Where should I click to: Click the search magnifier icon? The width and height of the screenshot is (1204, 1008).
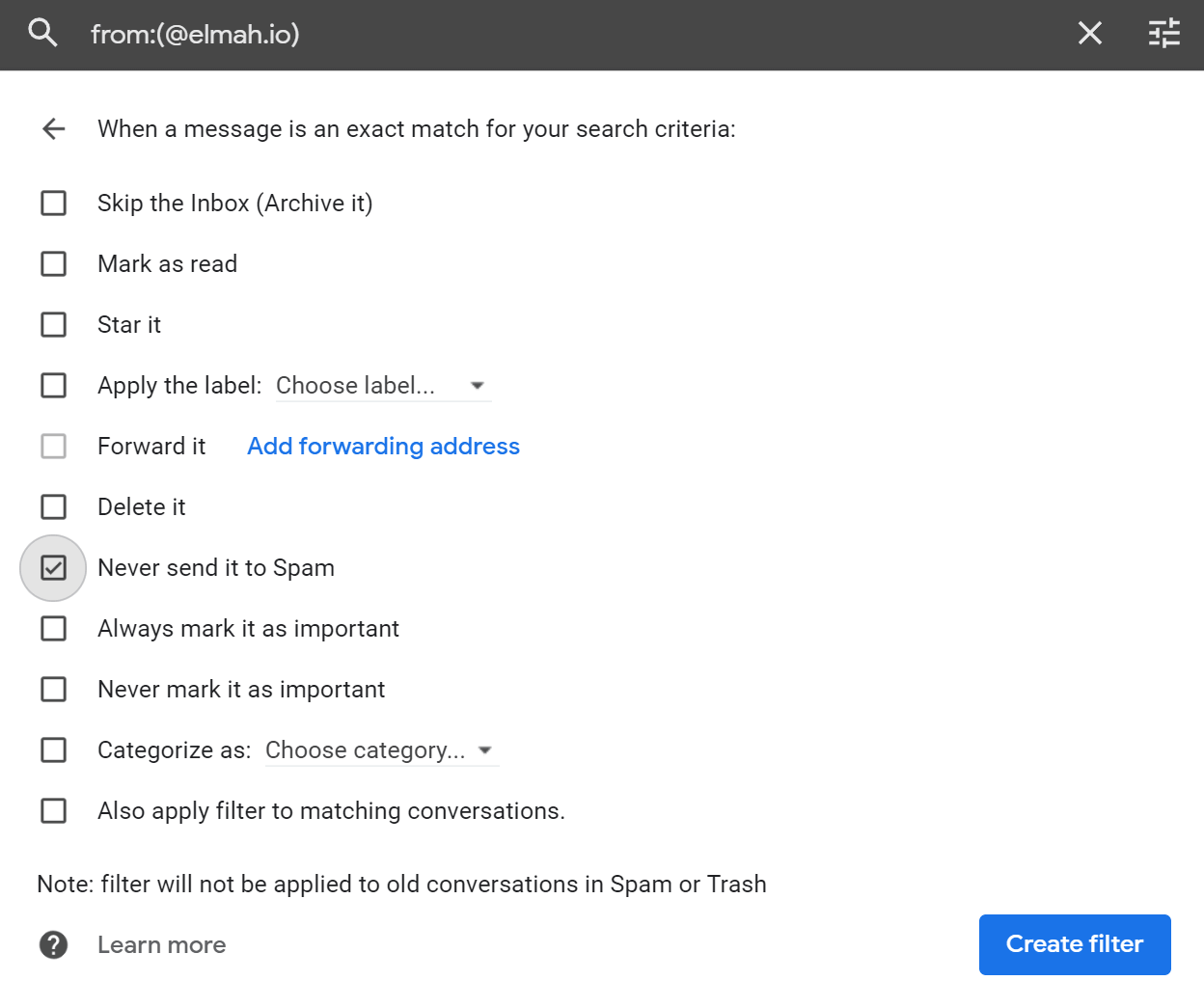[42, 33]
